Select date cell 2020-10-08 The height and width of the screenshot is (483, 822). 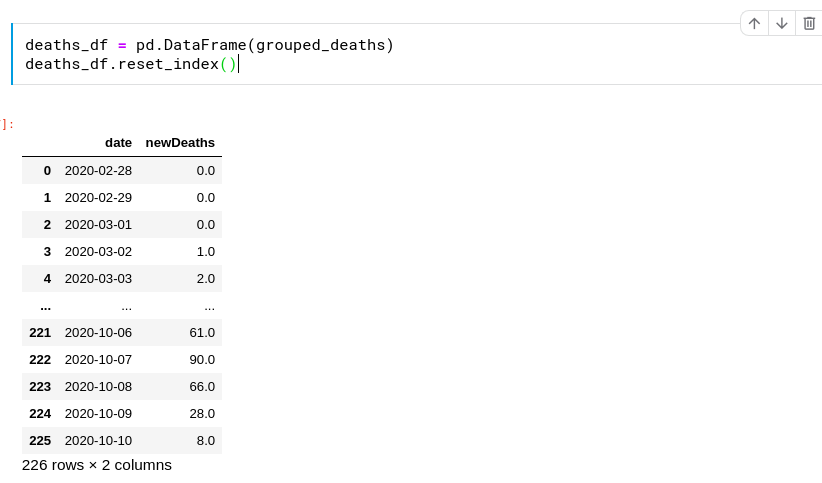[x=98, y=387]
